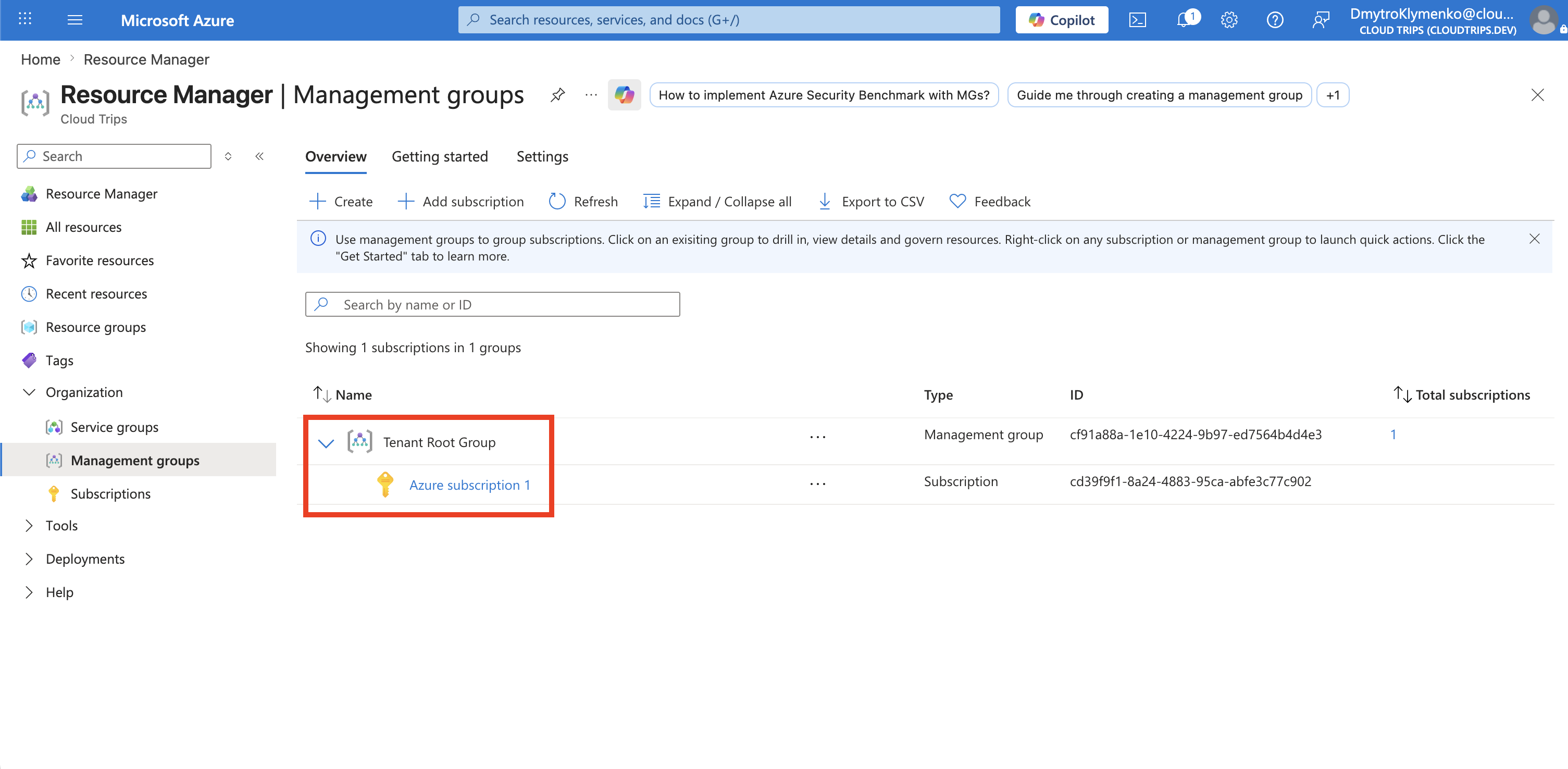The width and height of the screenshot is (1568, 769).
Task: Expand the Tools section
Action: (29, 526)
